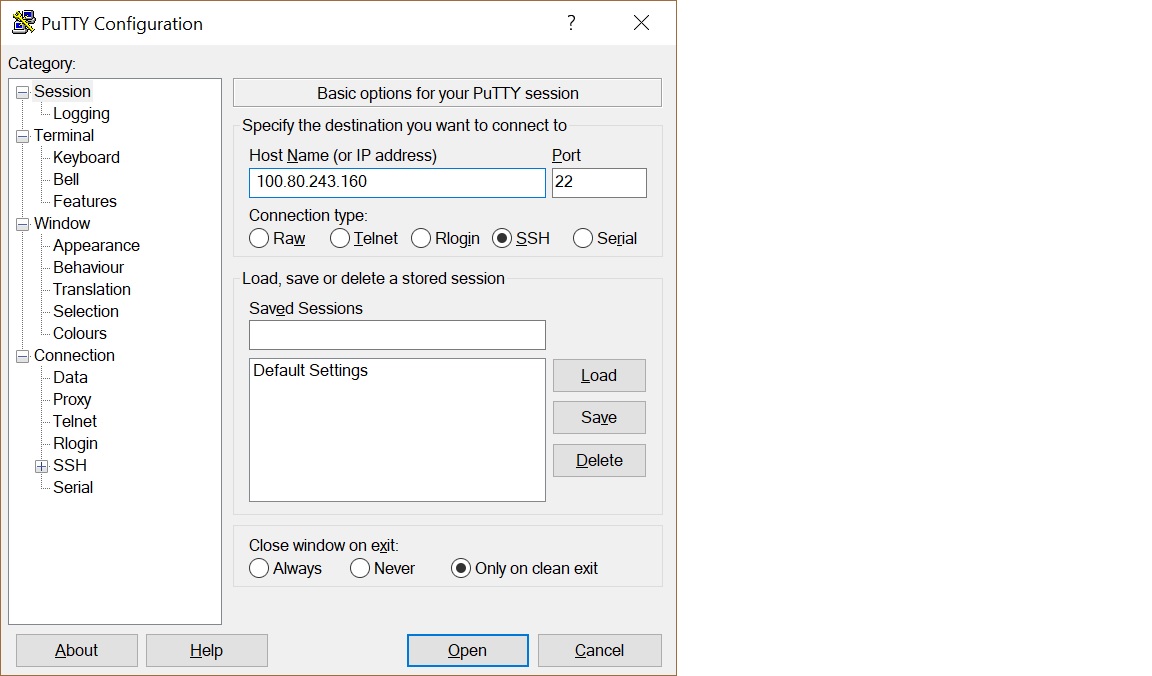Click the PuTTY icon in title bar
This screenshot has height=676, width=1152.
pyautogui.click(x=24, y=23)
